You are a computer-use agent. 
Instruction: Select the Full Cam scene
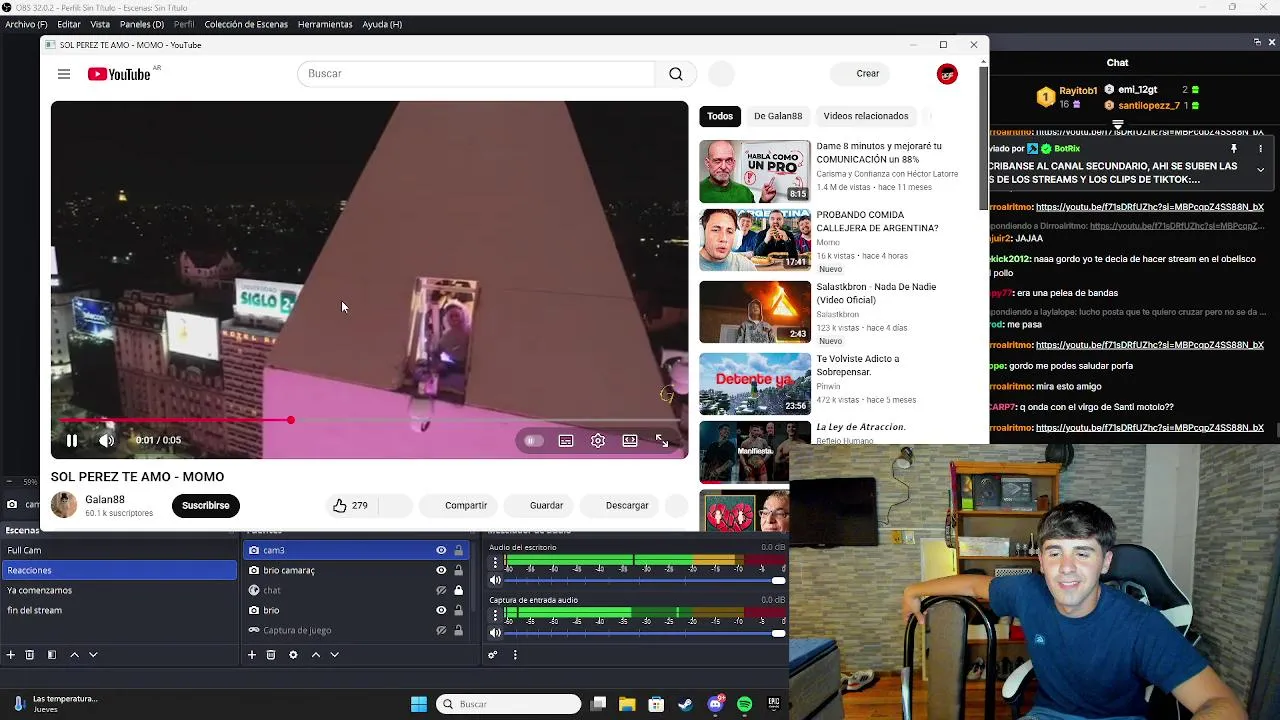coord(119,550)
